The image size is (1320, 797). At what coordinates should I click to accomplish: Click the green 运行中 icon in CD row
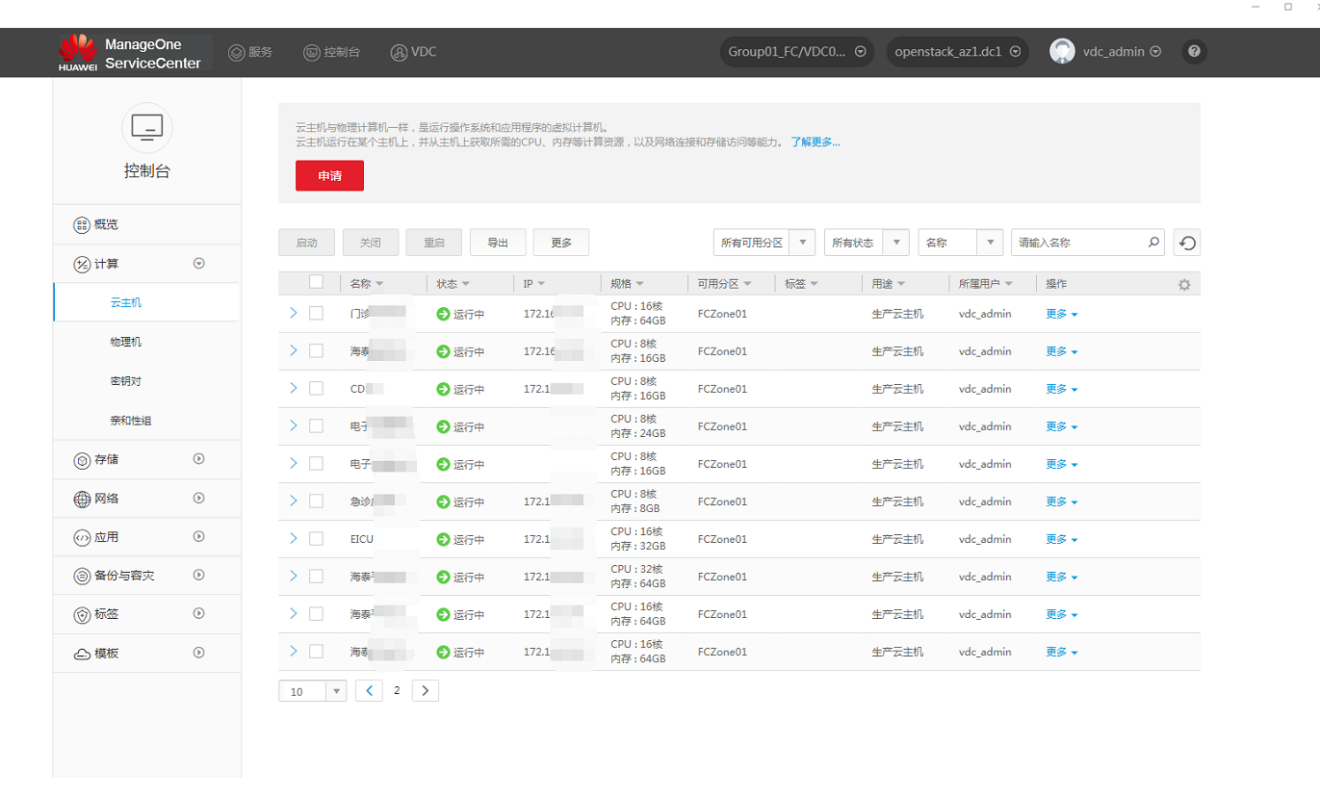pos(443,389)
